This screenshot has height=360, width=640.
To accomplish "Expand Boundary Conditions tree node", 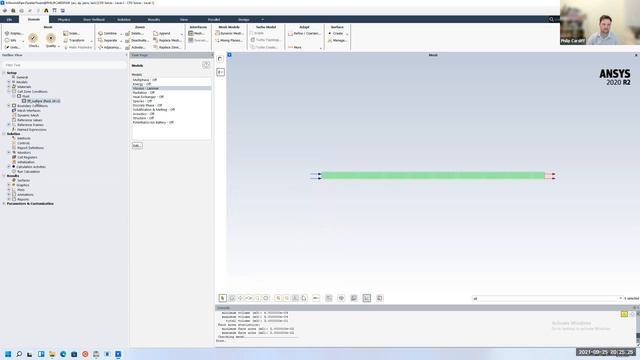I will (9, 106).
